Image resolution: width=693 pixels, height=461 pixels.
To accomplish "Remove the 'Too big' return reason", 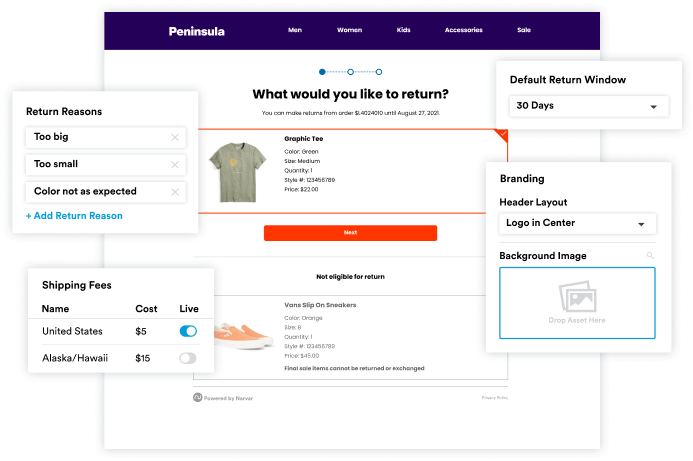I will (175, 137).
